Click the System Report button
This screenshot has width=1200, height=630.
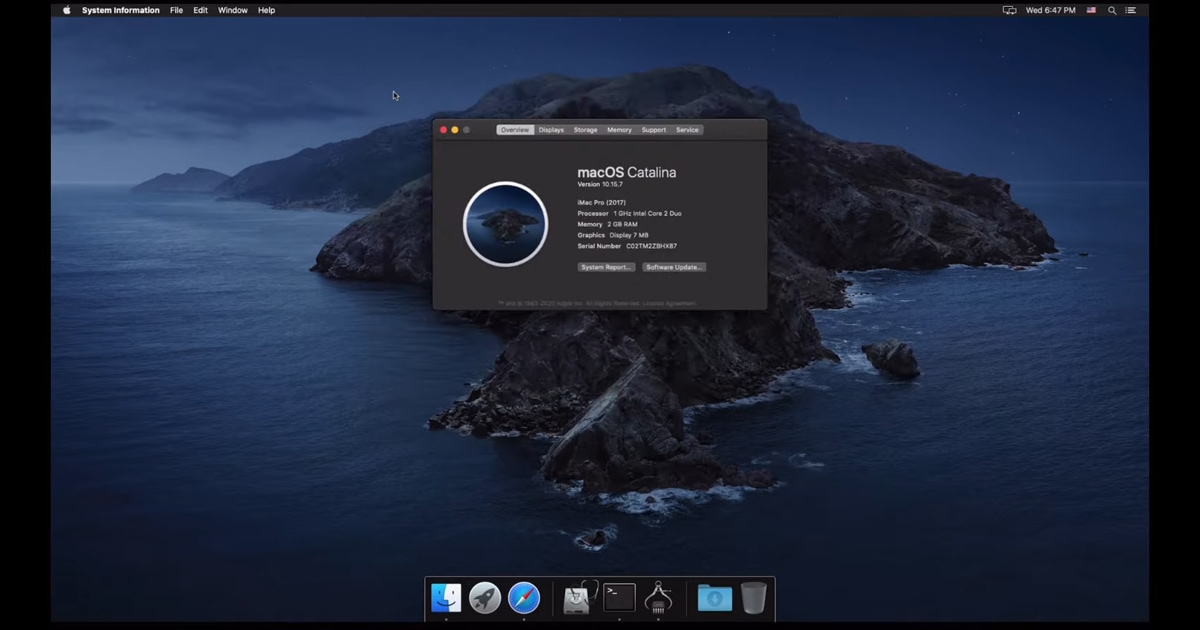pyautogui.click(x=606, y=267)
